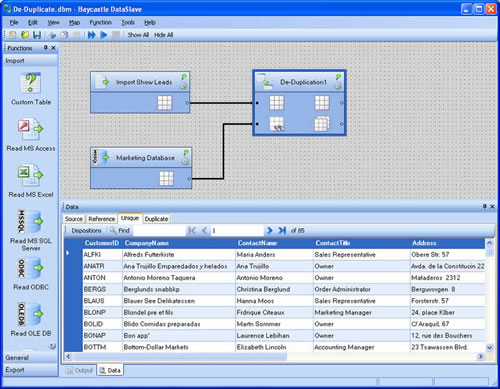Expand the Import functions group
Viewport: 500px width, 389px height.
coord(30,61)
